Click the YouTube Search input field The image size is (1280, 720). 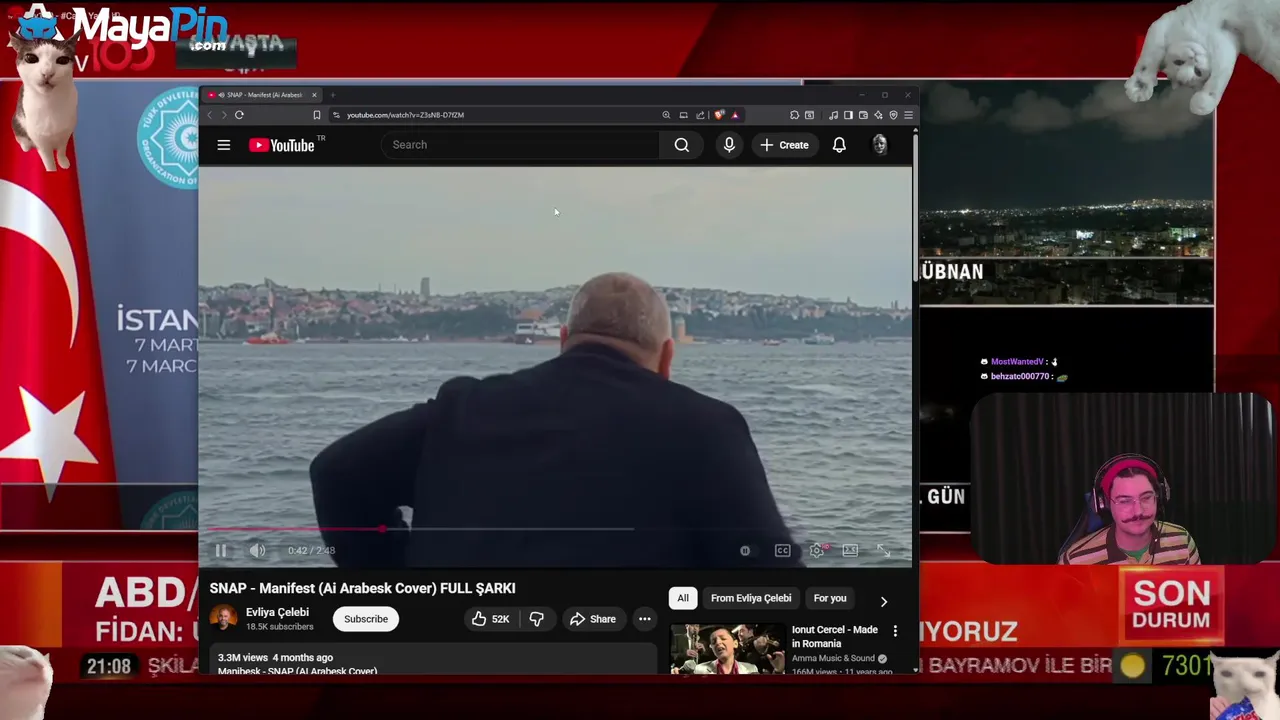tap(520, 145)
